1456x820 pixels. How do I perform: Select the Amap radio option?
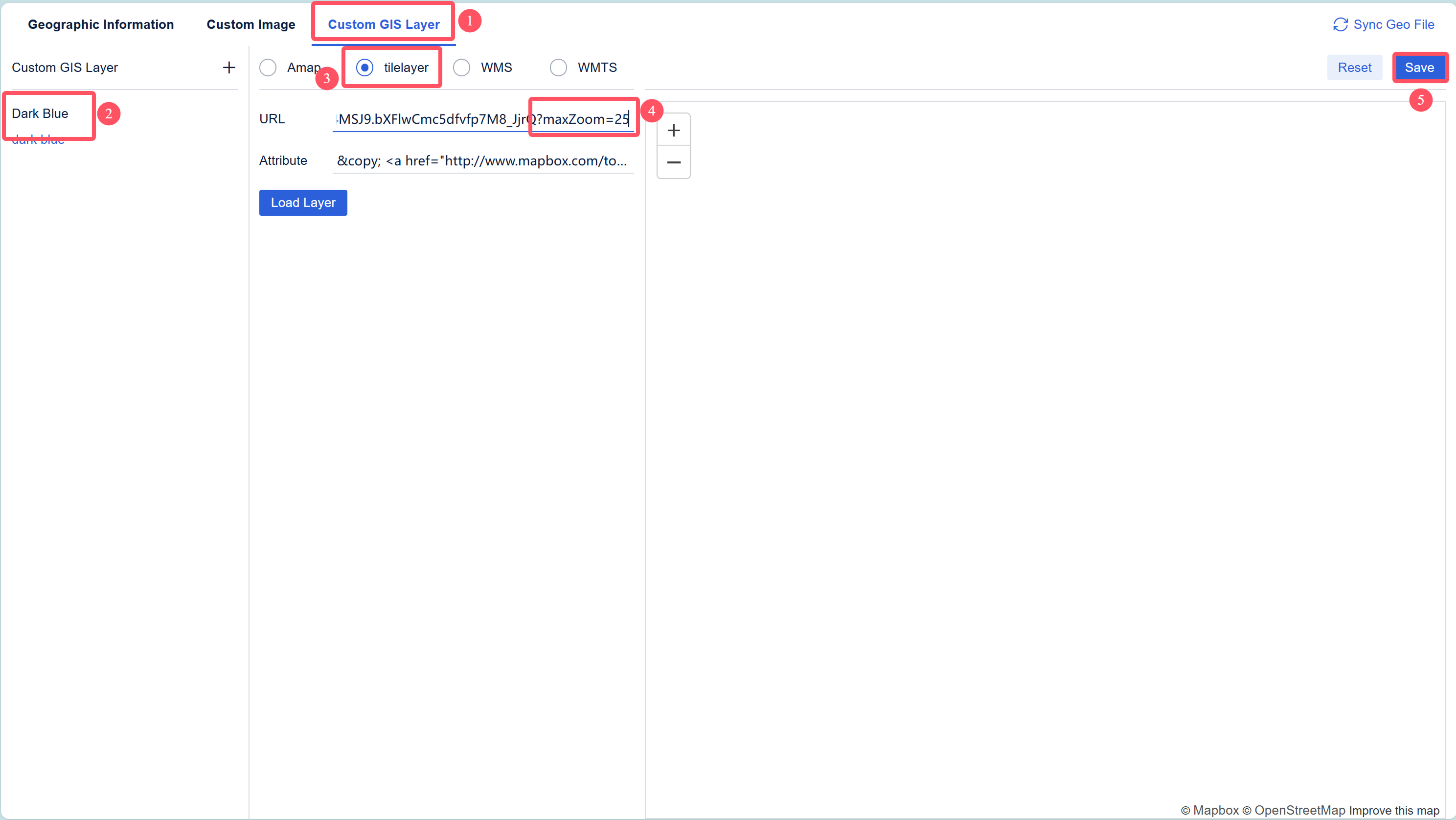tap(268, 67)
